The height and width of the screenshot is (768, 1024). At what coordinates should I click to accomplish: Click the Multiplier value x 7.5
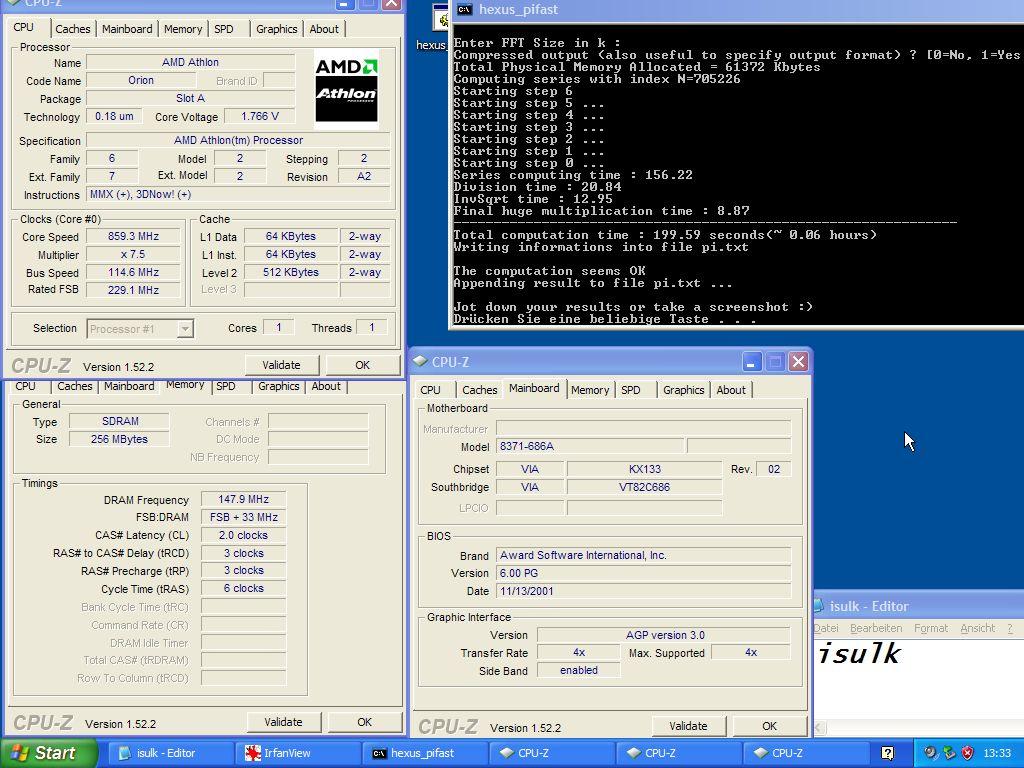click(x=133, y=255)
